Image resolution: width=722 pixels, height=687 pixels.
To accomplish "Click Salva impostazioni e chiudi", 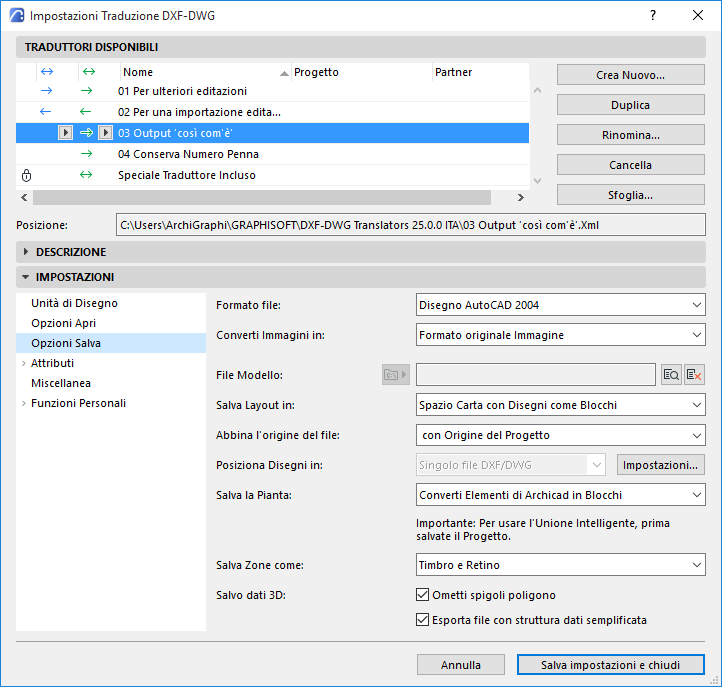I will (x=611, y=665).
